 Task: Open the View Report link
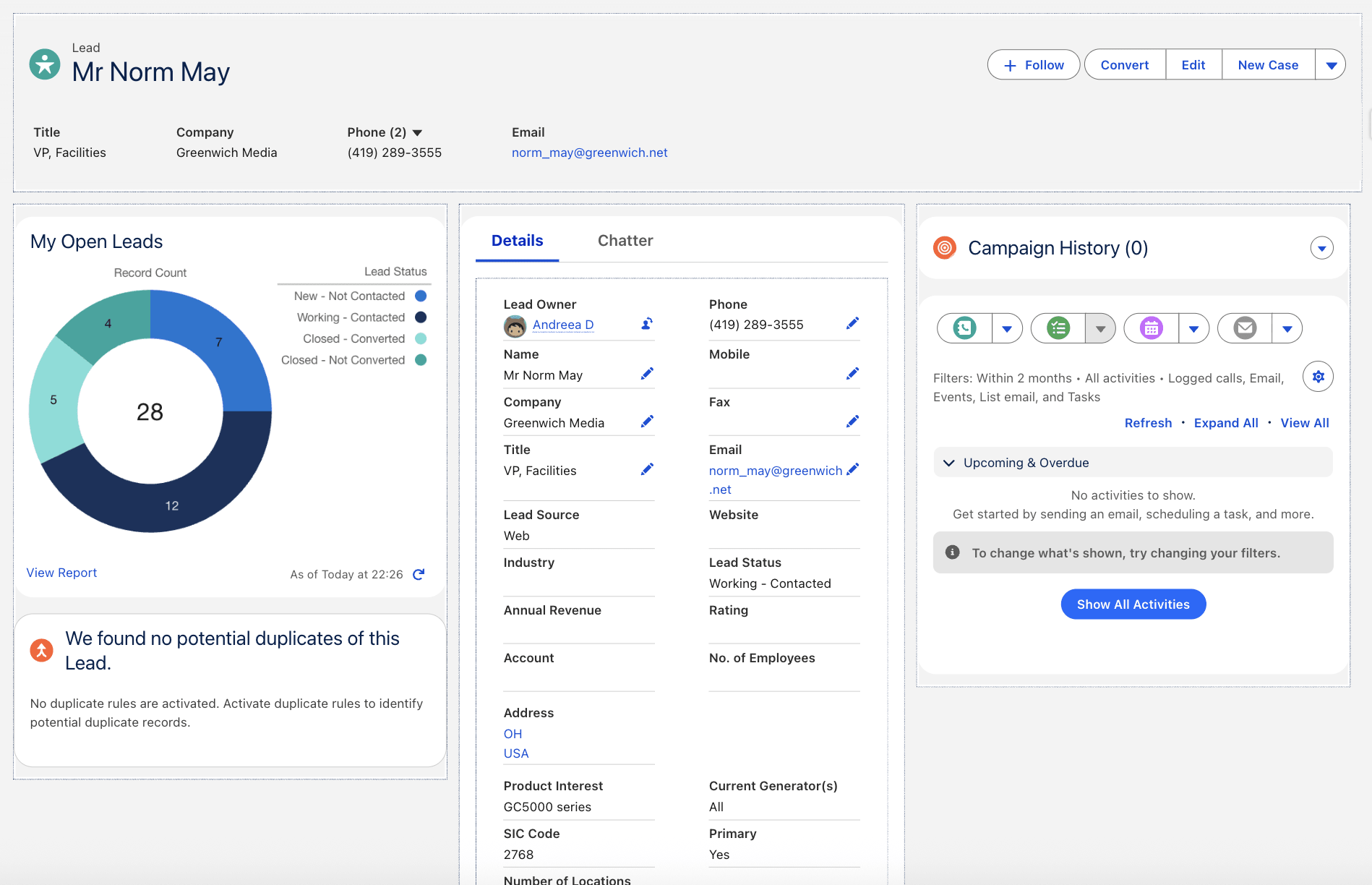(x=61, y=573)
